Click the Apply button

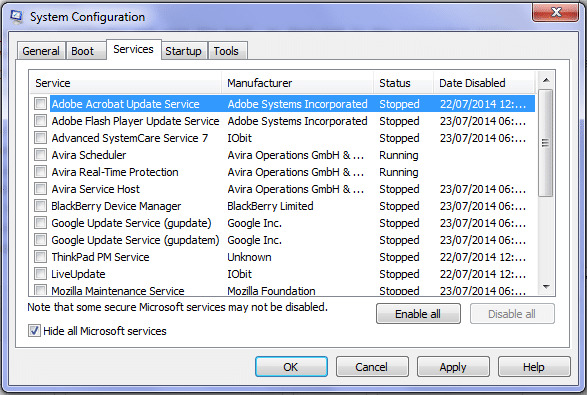point(453,367)
